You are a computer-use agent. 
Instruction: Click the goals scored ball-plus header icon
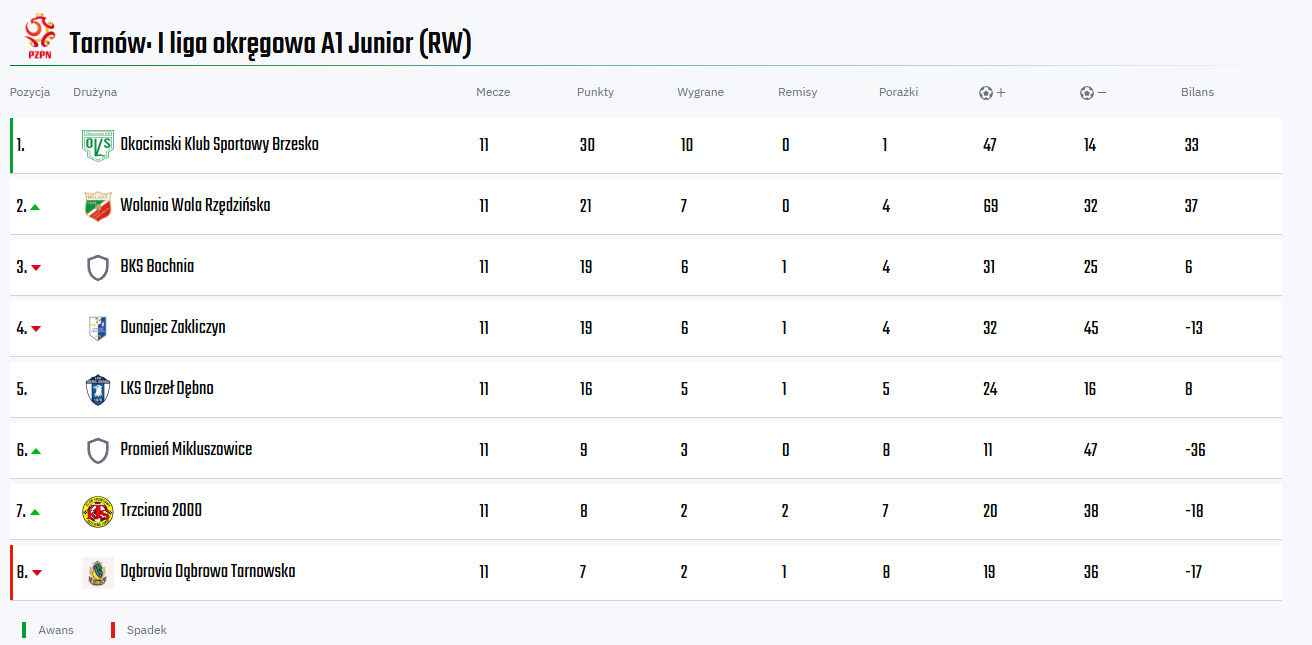coord(992,93)
